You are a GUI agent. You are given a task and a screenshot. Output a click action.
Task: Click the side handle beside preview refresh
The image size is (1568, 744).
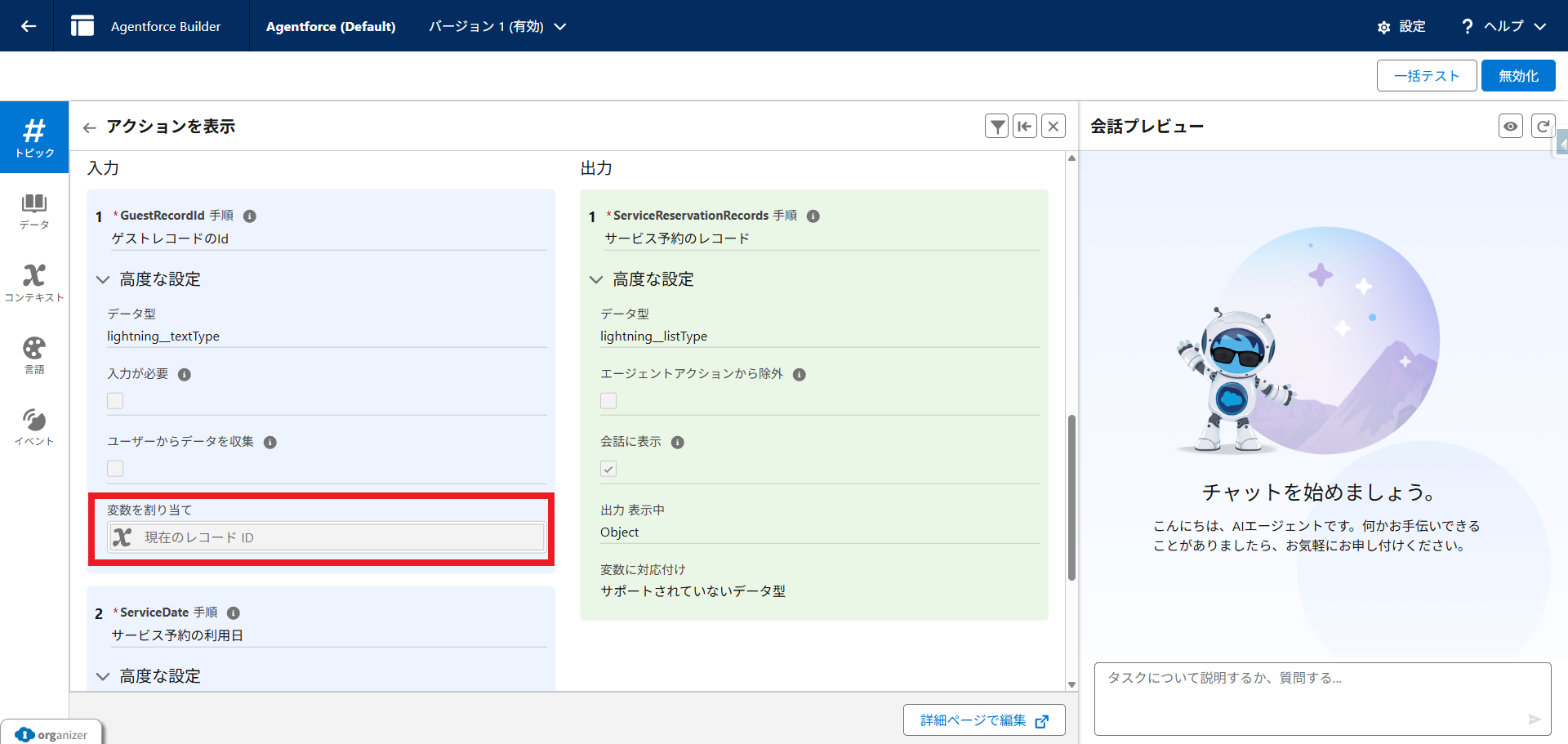tap(1561, 143)
